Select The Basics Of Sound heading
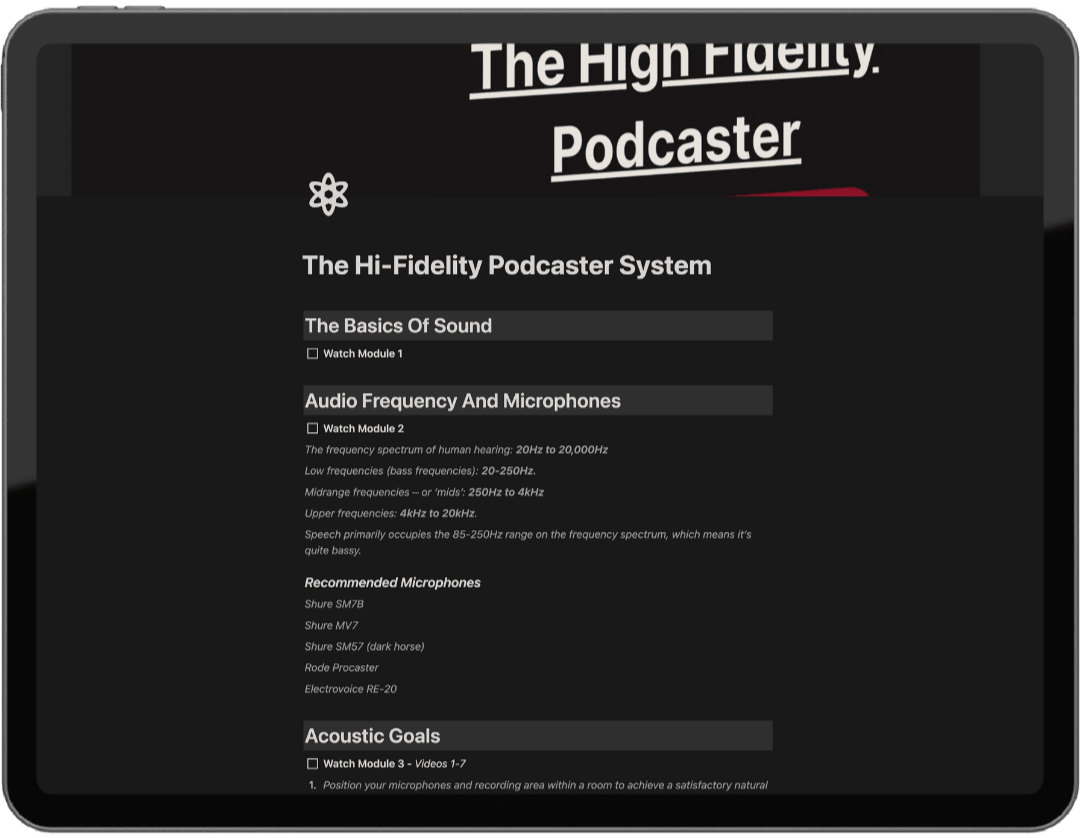 tap(398, 326)
